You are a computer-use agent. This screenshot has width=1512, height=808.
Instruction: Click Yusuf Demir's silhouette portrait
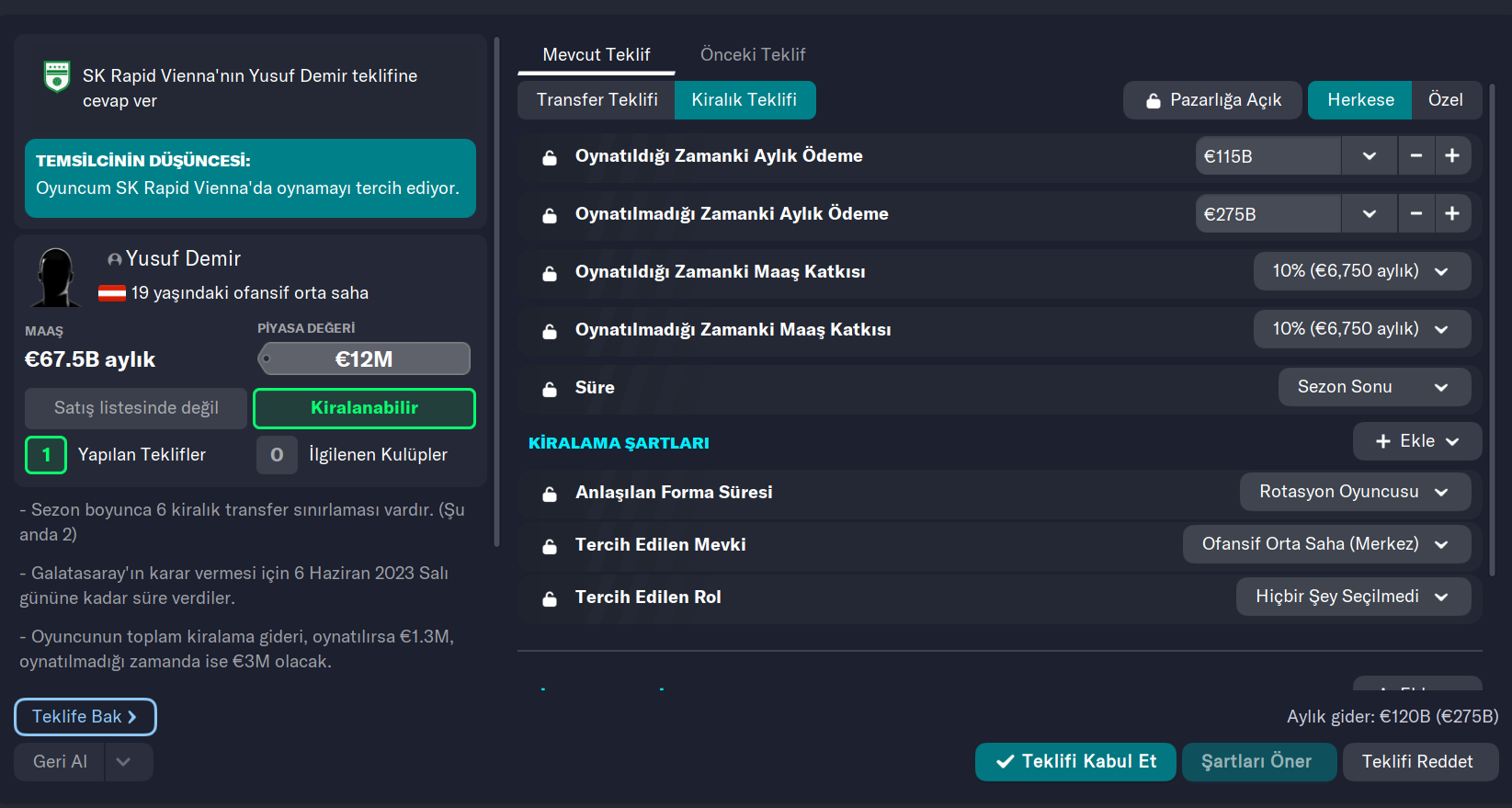click(x=56, y=278)
